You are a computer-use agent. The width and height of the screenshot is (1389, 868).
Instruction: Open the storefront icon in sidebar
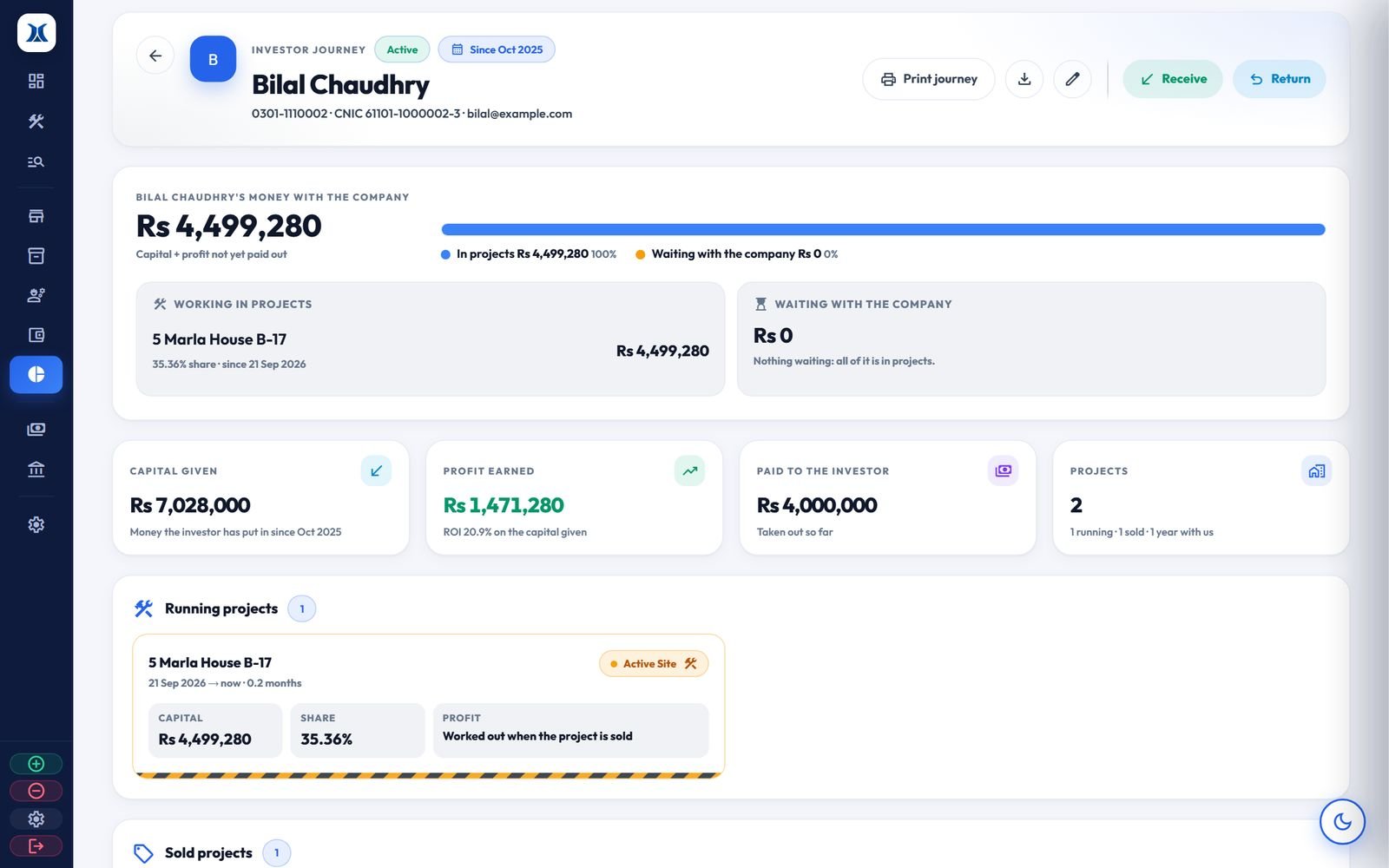point(36,216)
